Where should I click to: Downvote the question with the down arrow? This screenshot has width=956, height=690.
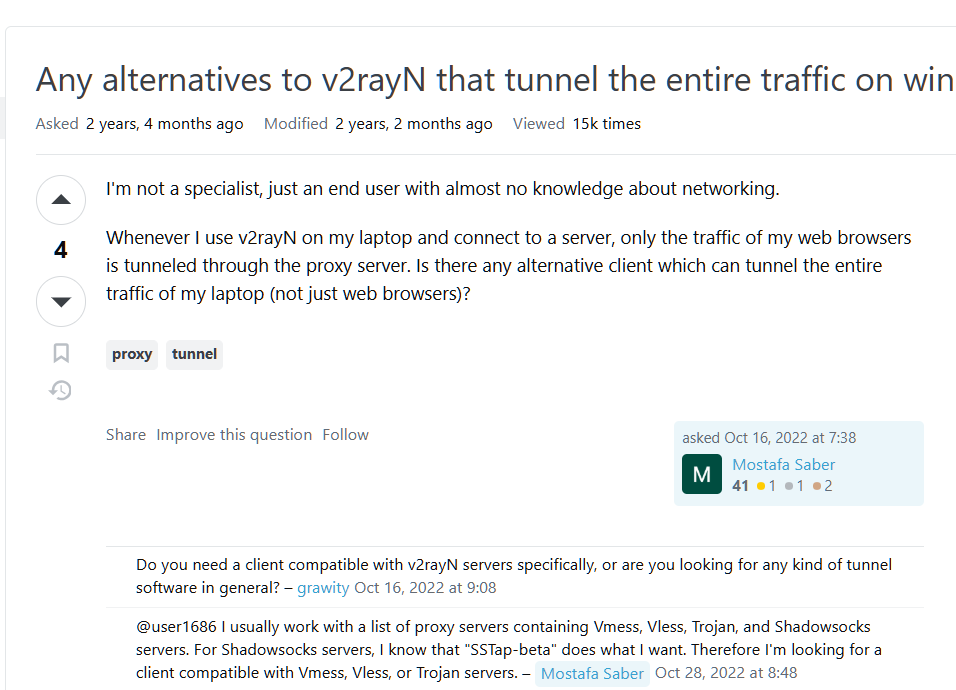pos(61,301)
